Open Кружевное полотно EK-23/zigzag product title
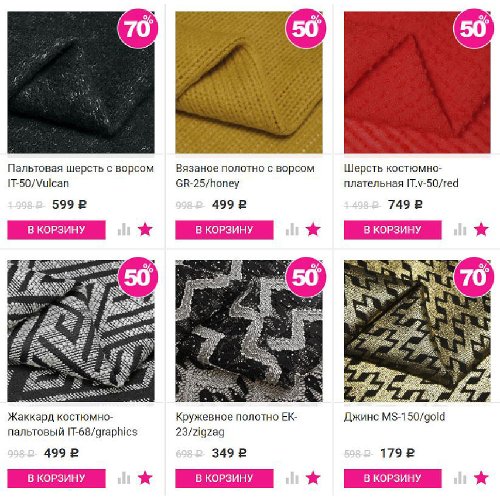Screen dimensions: 500x500 (x=236, y=424)
